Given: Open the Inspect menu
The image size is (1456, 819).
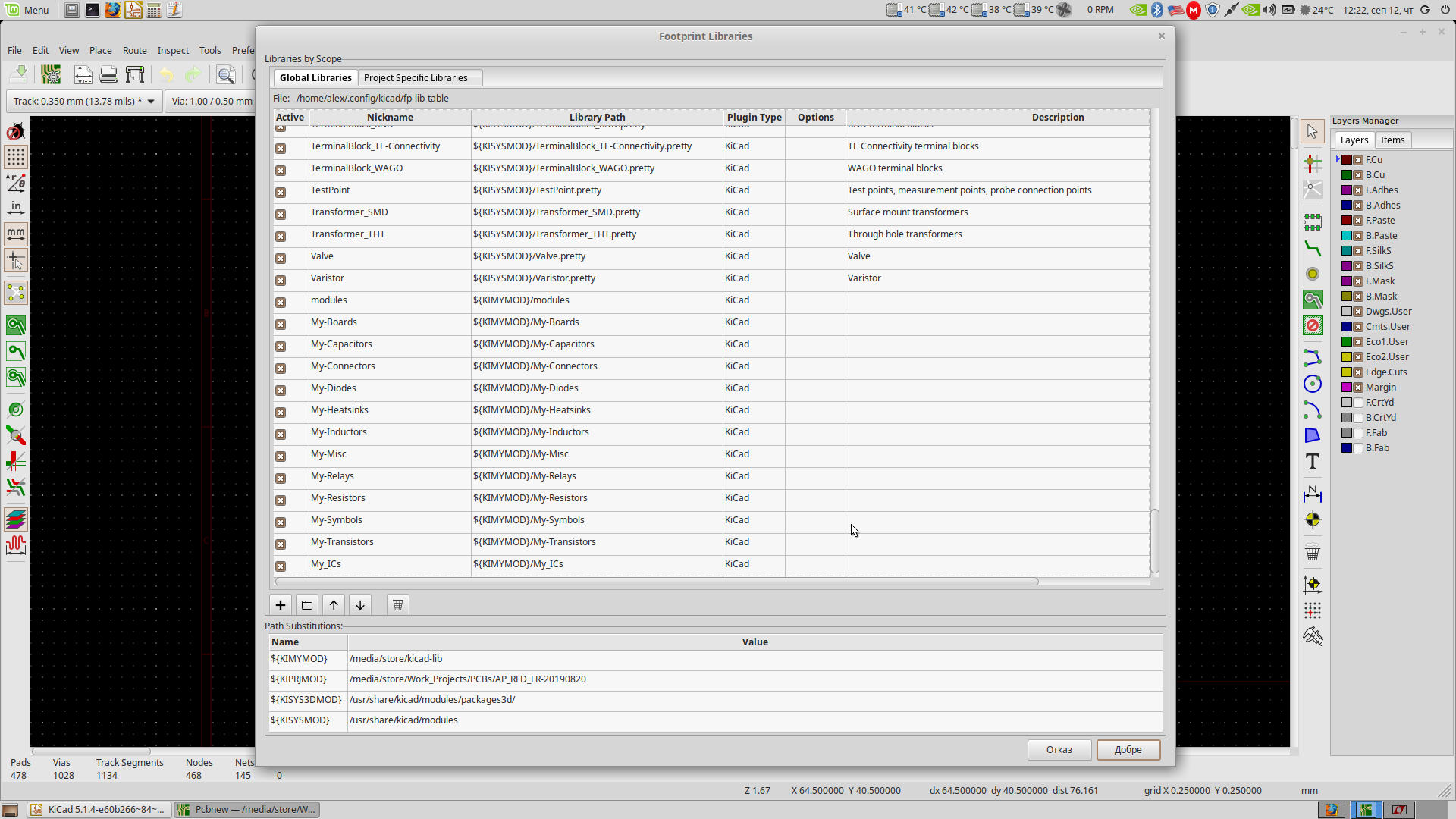Looking at the screenshot, I should [173, 50].
